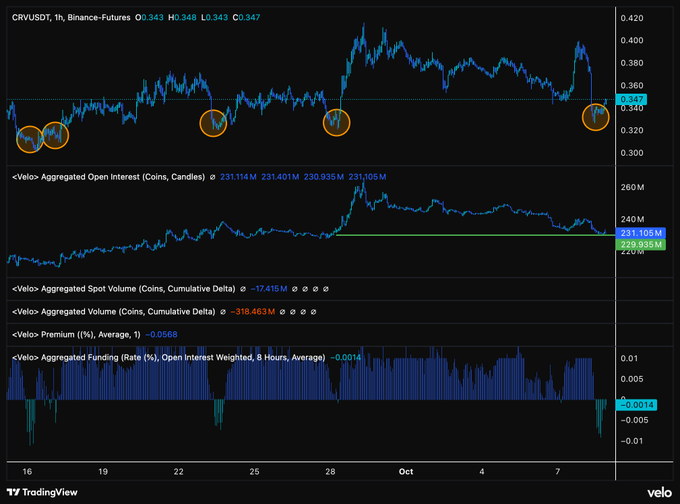The image size is (680, 504).
Task: Select the Aggregated Volume Cumulative Delta title
Action: tap(114, 312)
